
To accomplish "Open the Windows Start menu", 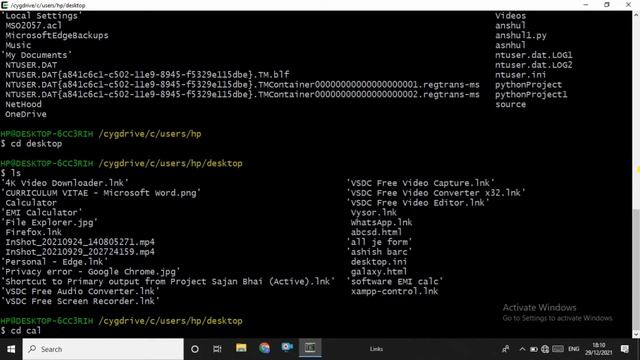I will 11,349.
